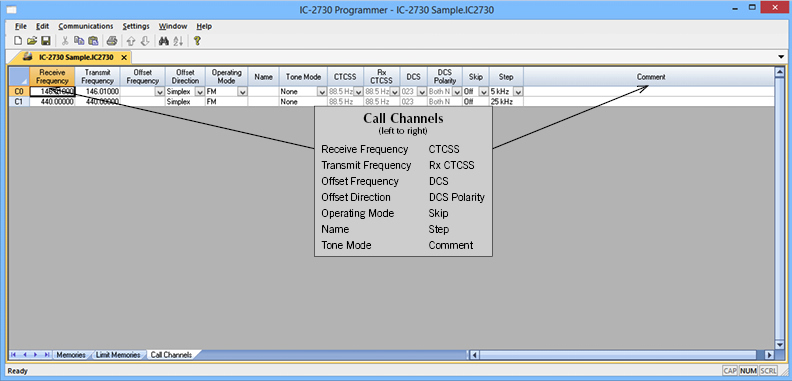Move the channel up with the up arrow icon
Screen dimensions: 792x381
[131, 41]
